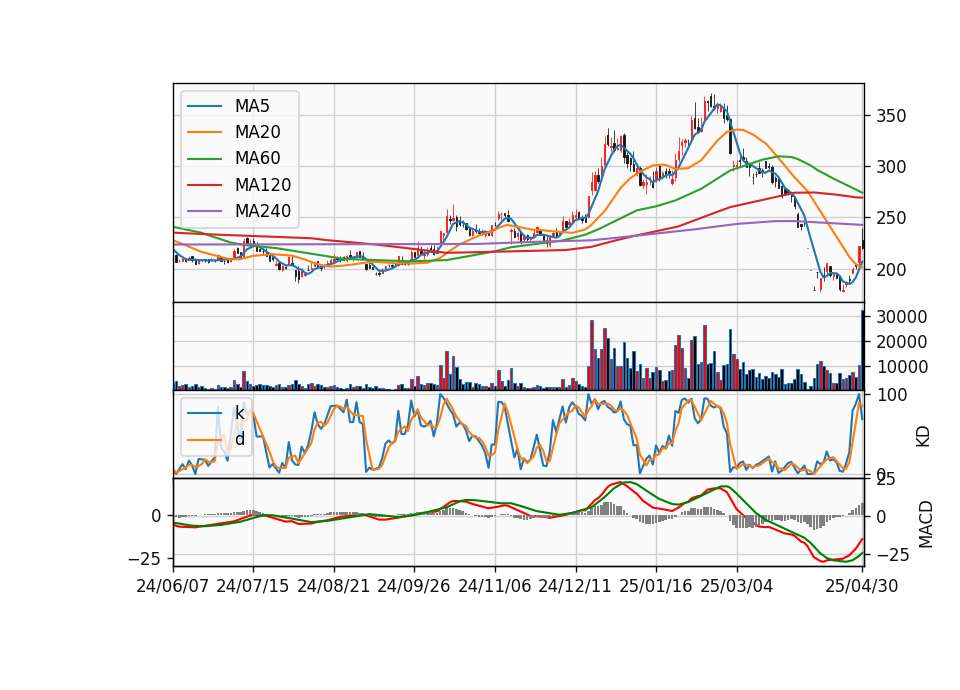Click the left MACD axis -25 label

click(144, 558)
